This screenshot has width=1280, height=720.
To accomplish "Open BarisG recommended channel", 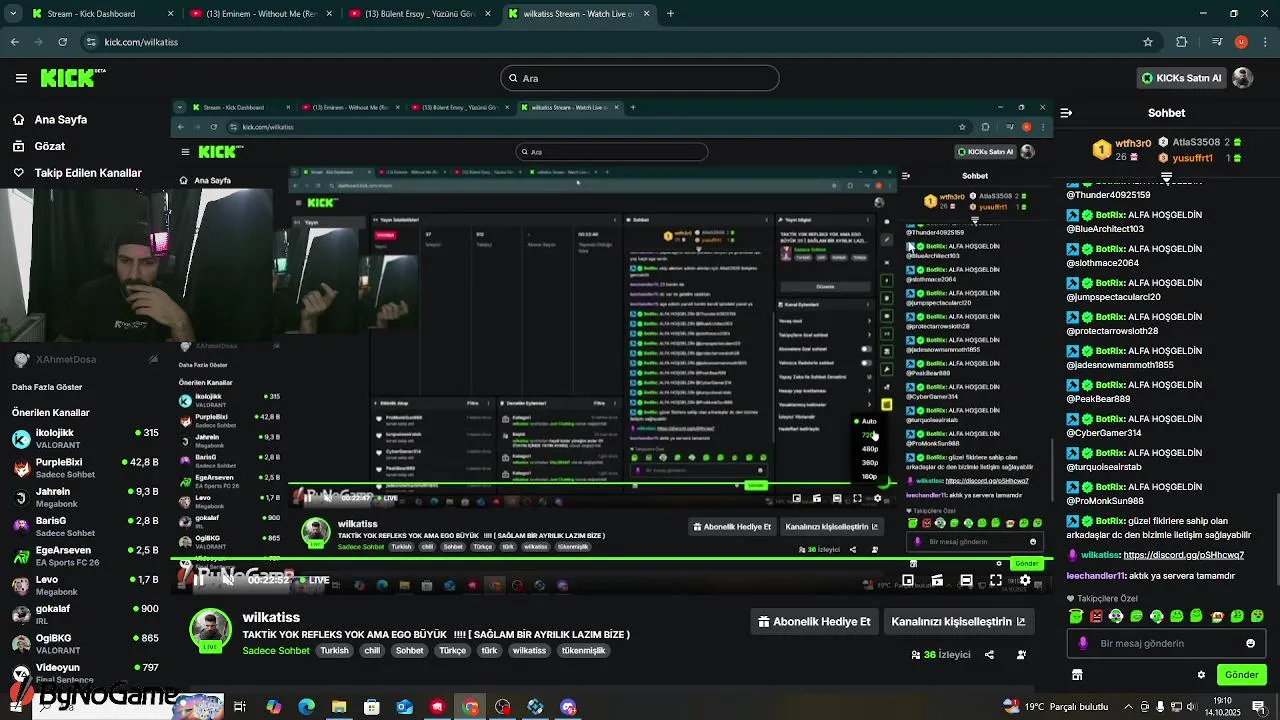I will (x=85, y=526).
